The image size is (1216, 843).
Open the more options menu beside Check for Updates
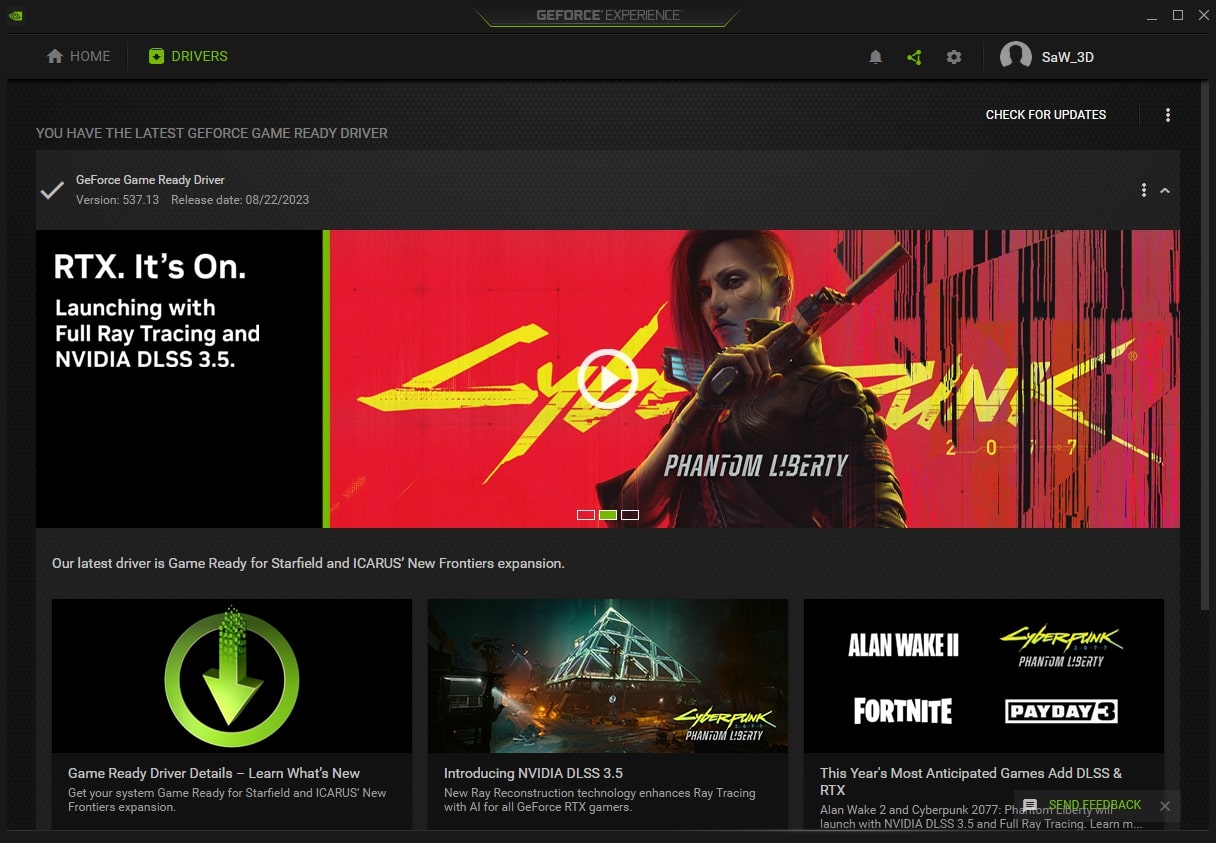point(1167,115)
